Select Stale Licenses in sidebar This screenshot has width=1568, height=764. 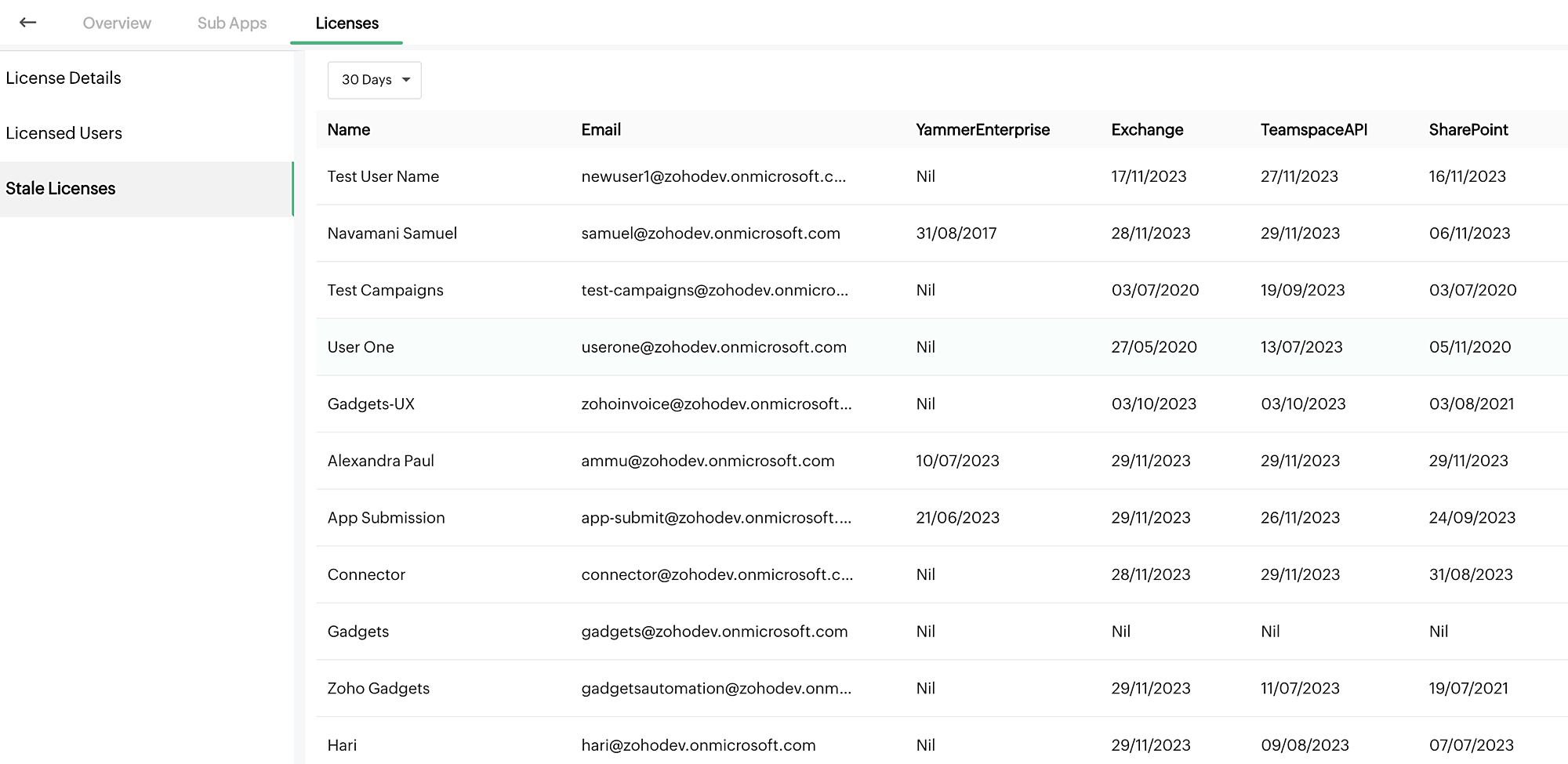tap(60, 189)
